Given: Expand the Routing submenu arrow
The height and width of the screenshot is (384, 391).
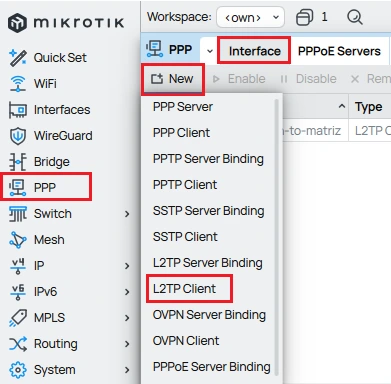Looking at the screenshot, I should [127, 344].
